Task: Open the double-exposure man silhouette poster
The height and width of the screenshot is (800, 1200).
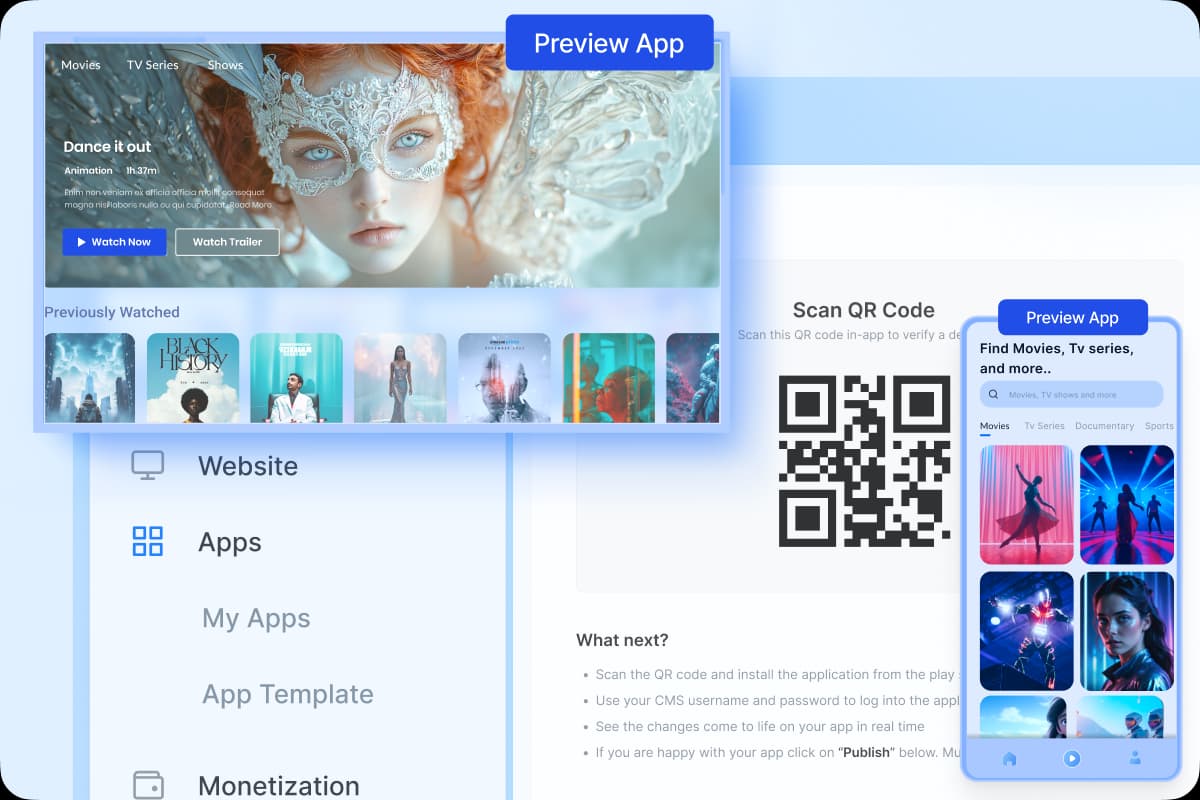Action: pos(504,378)
